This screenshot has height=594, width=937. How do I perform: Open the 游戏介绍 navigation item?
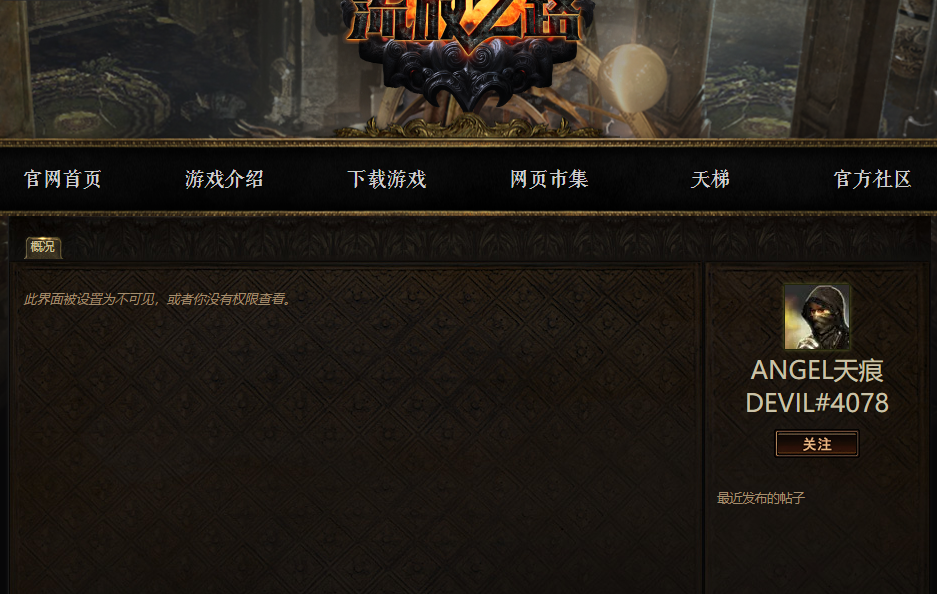tap(225, 179)
